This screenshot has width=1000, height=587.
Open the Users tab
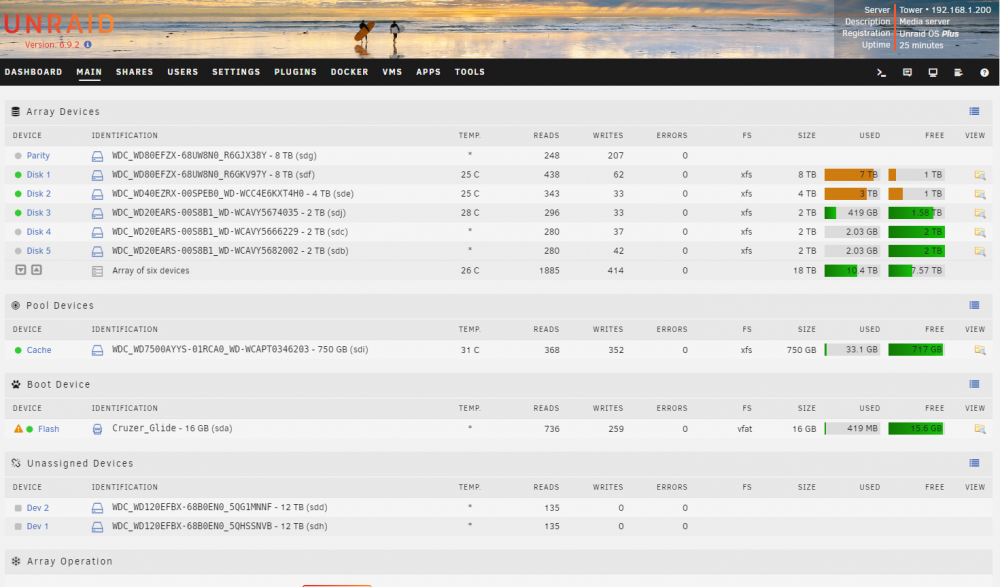coord(182,72)
